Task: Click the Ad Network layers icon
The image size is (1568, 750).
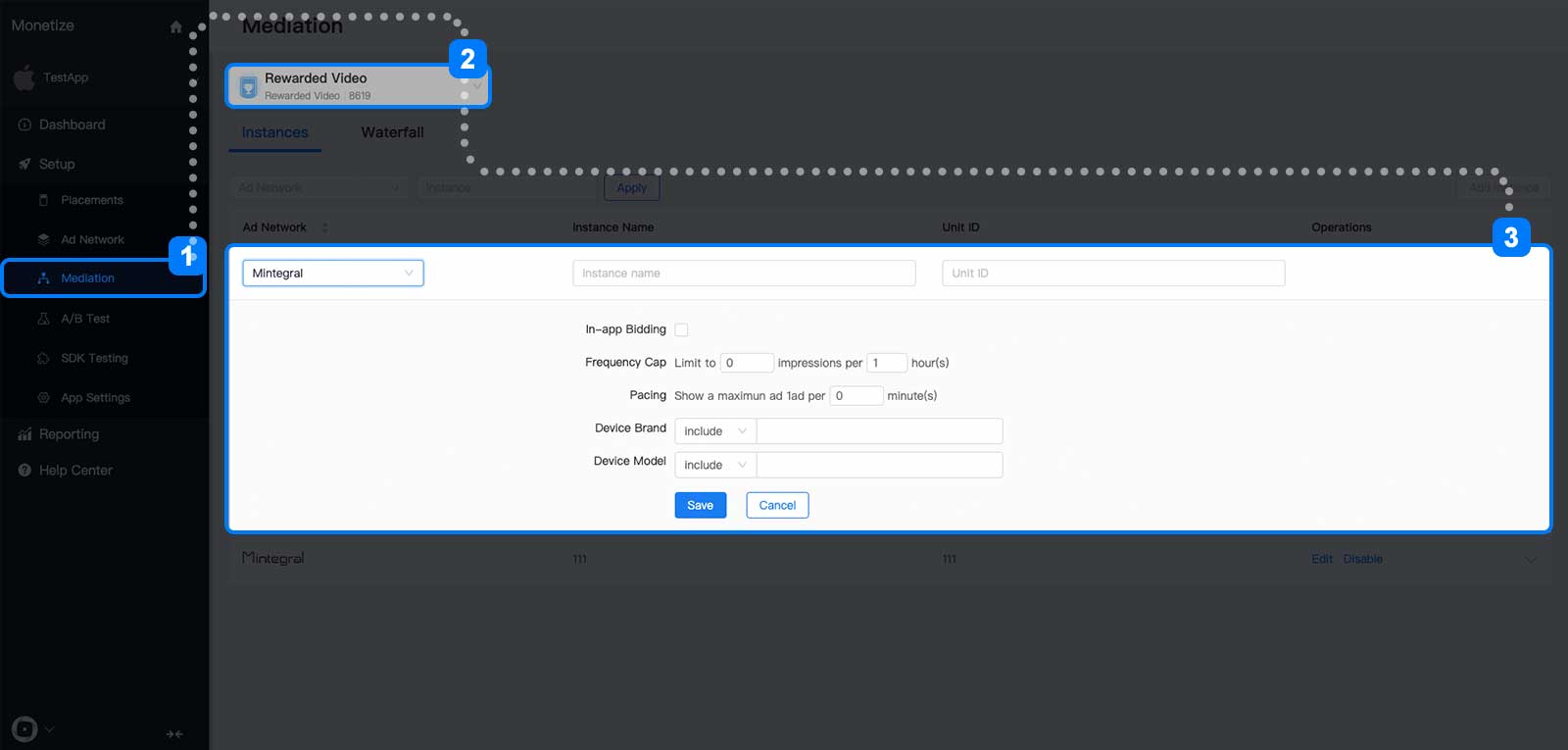Action: coord(43,239)
